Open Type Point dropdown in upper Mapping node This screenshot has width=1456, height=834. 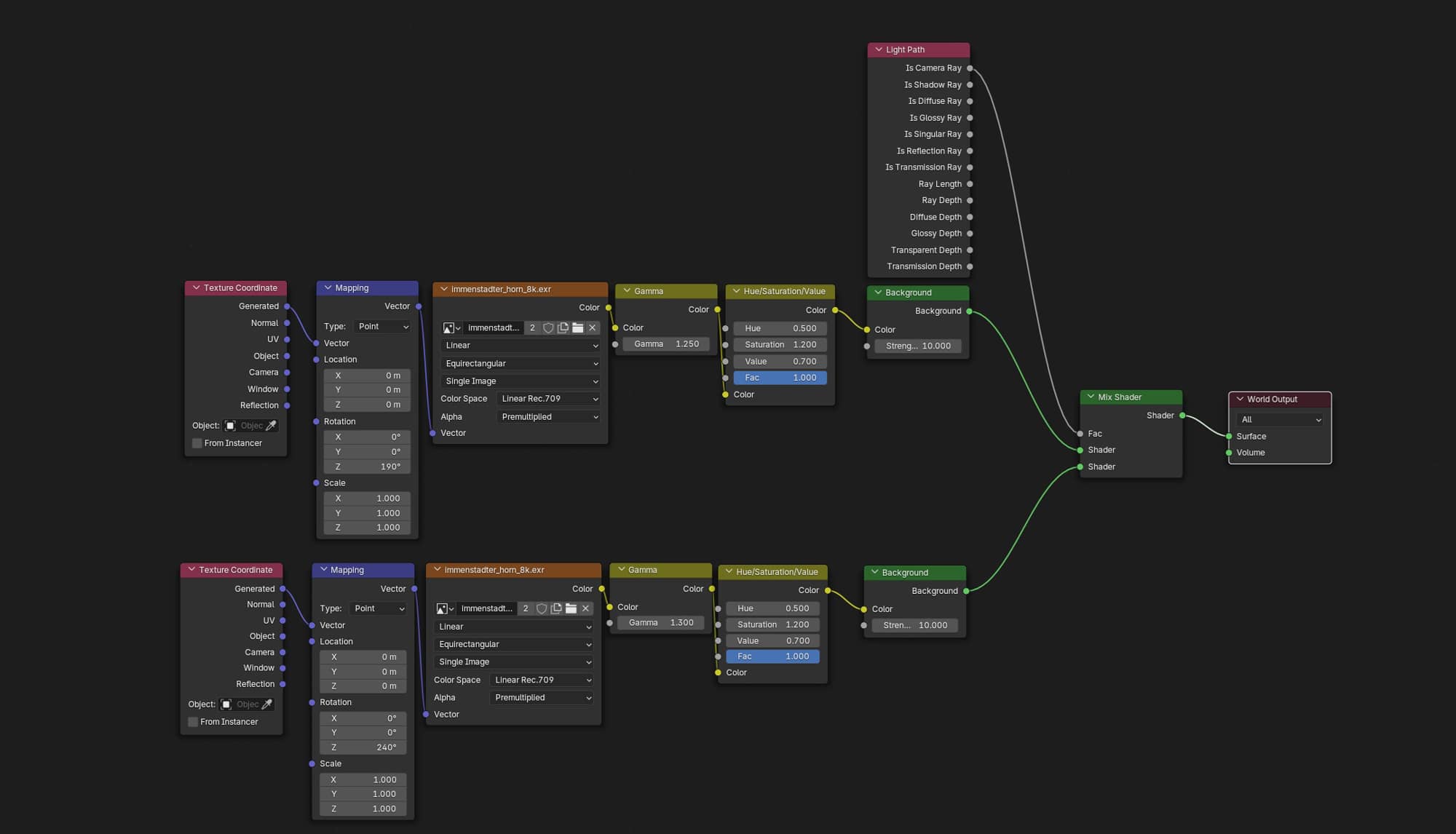click(x=383, y=327)
